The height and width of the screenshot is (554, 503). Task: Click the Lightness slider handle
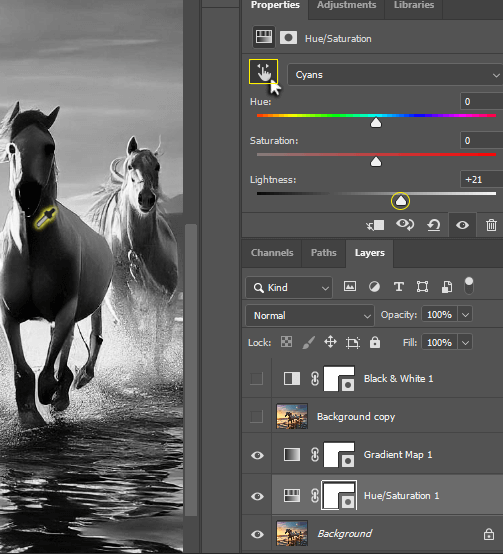401,201
